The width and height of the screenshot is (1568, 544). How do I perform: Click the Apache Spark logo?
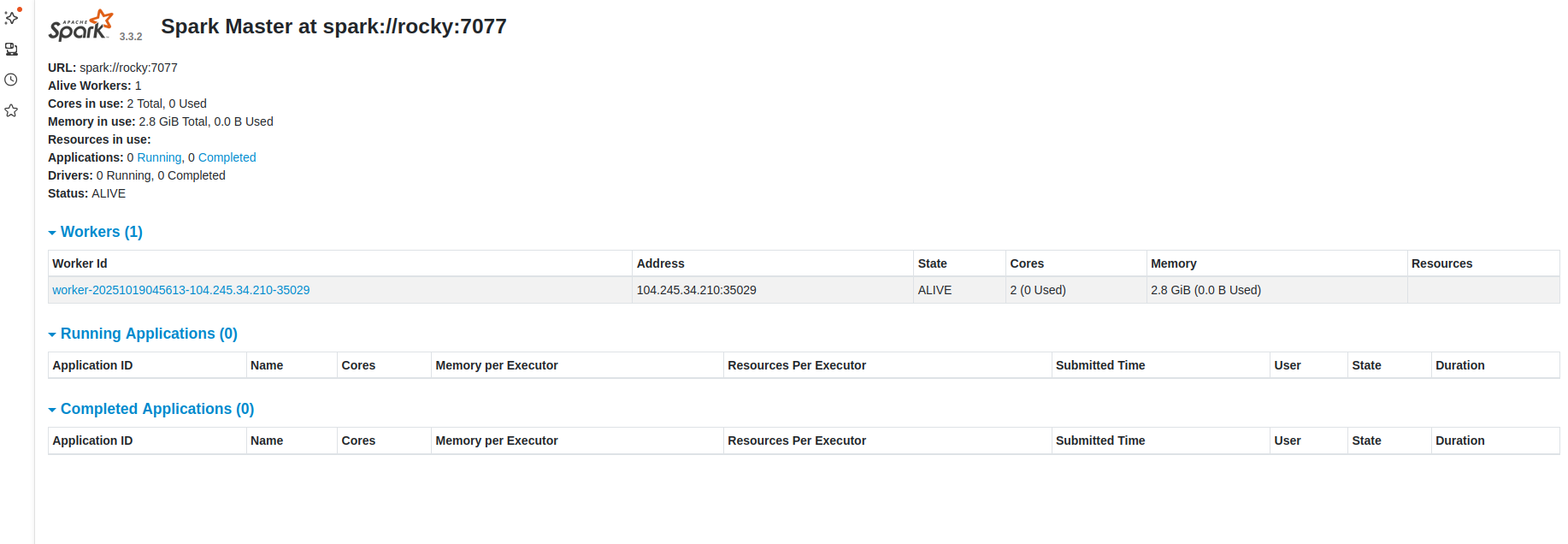point(80,26)
